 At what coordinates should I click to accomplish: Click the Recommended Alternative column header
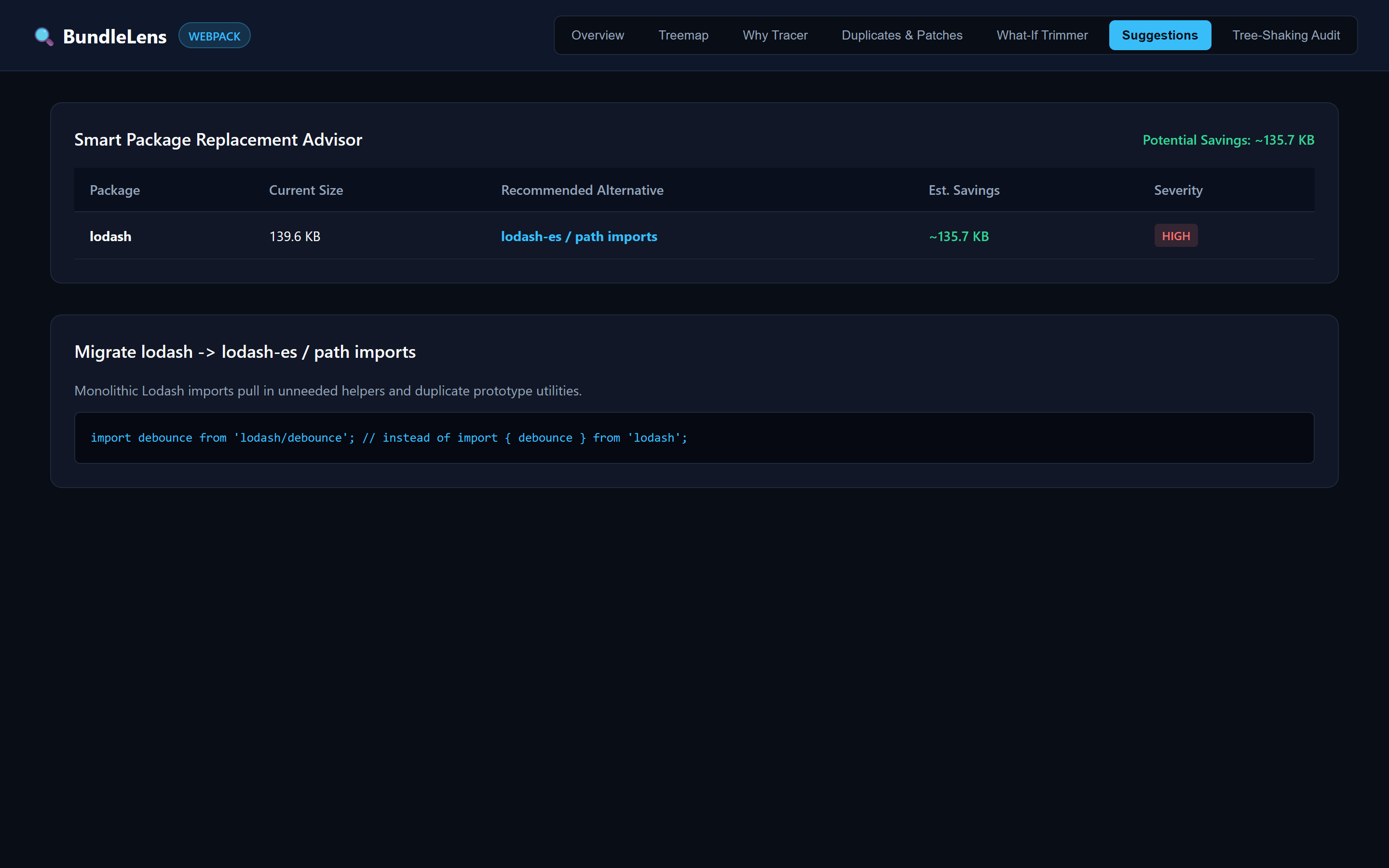[582, 190]
